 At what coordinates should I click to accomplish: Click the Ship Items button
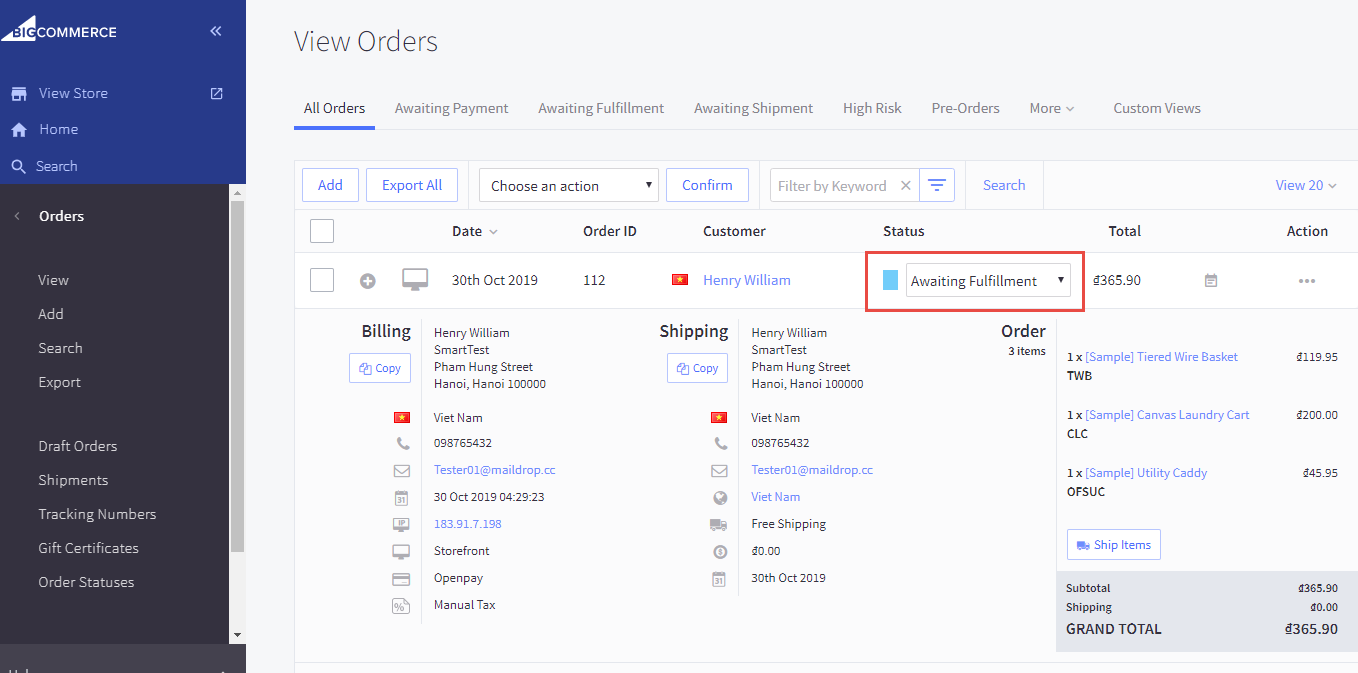(1114, 545)
